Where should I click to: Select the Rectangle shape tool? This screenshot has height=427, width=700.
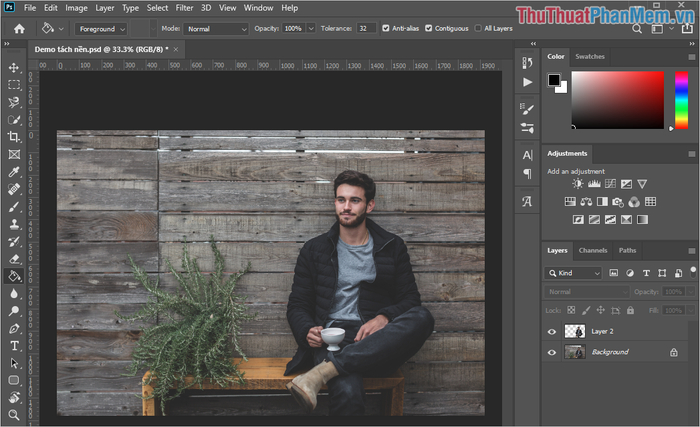click(14, 381)
